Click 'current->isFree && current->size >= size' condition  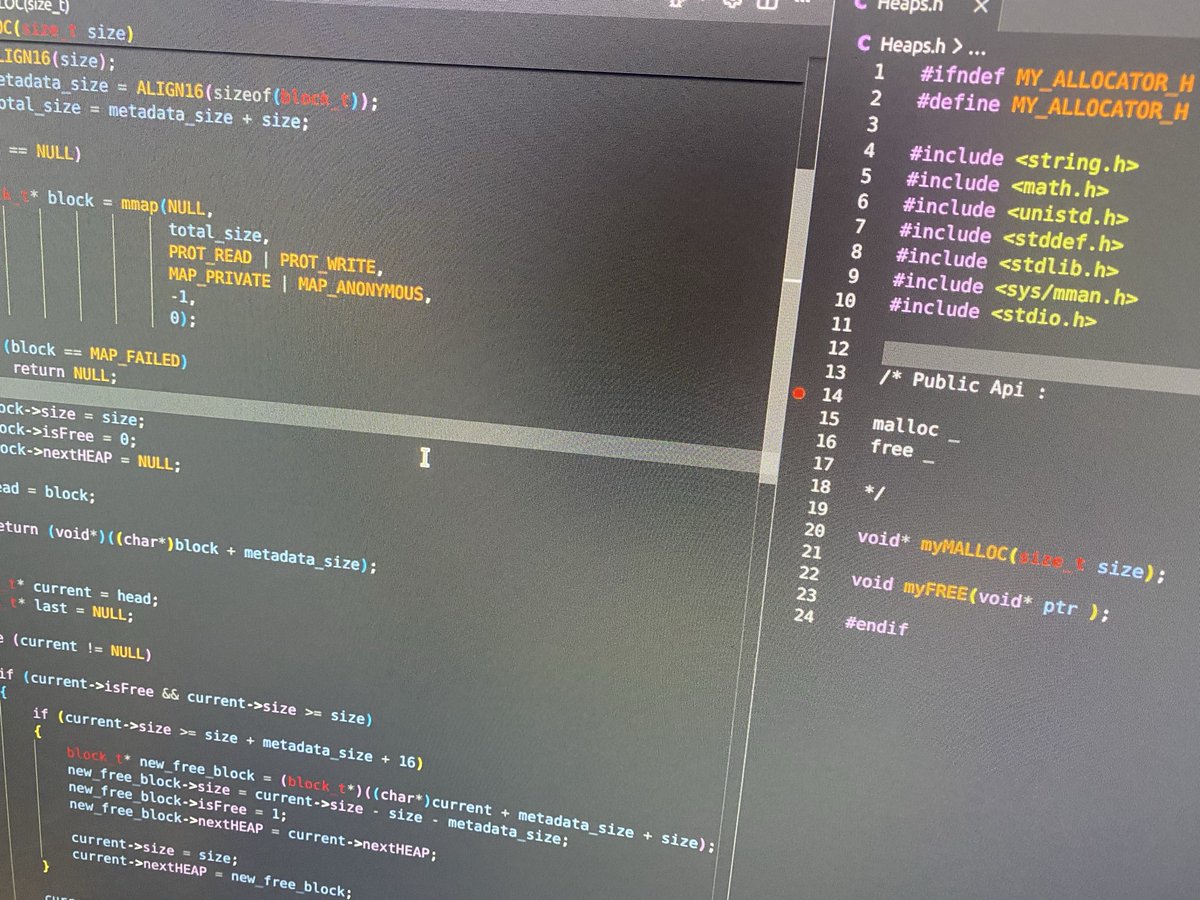pos(196,700)
